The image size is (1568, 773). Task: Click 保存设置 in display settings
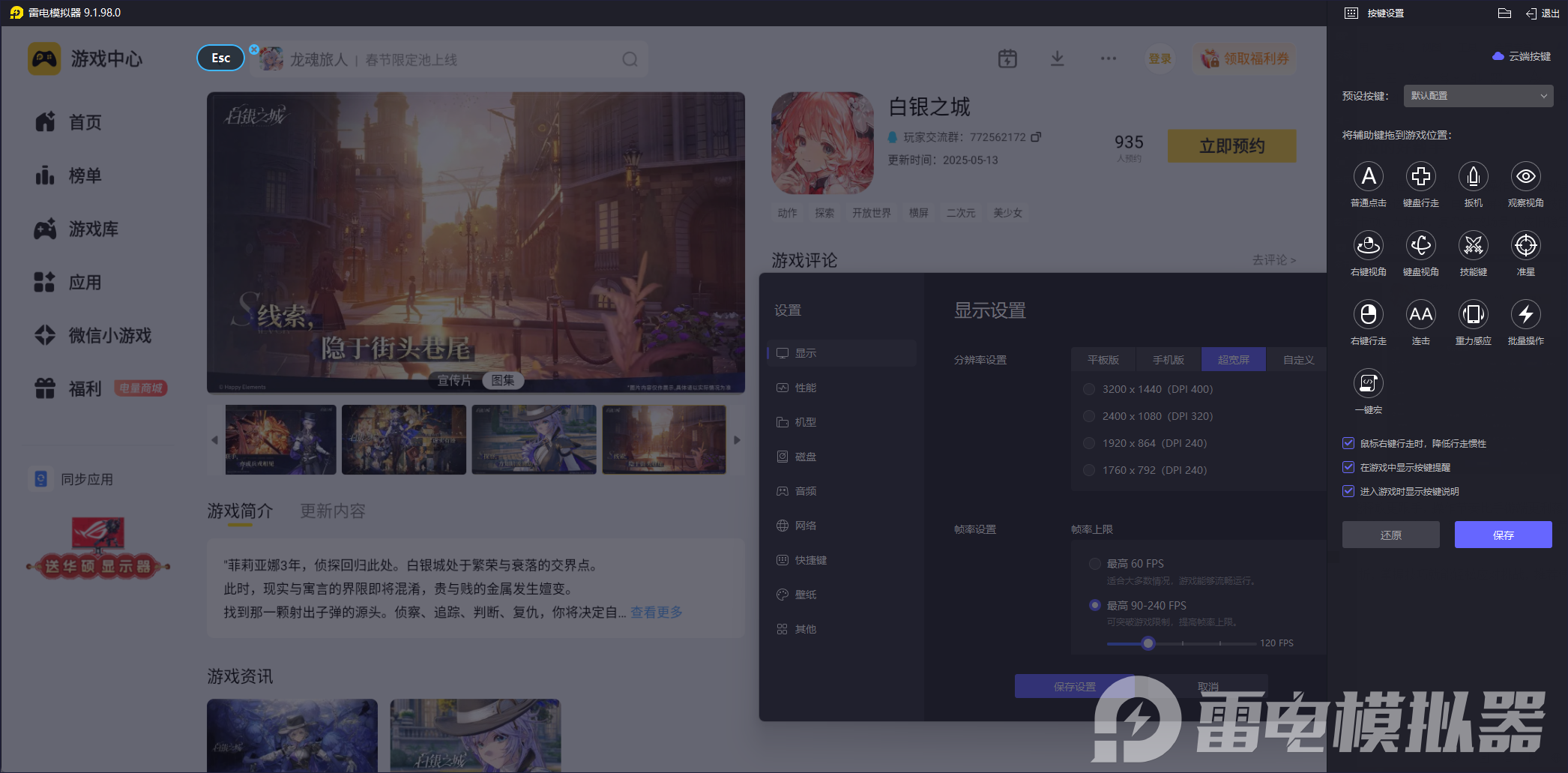point(1075,686)
